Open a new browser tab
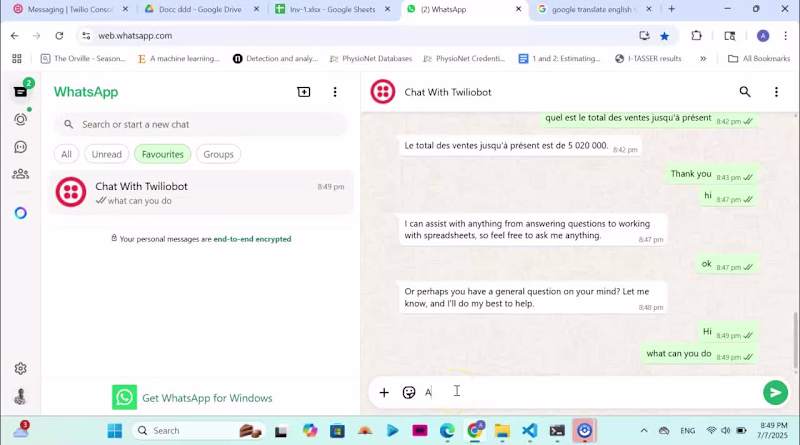The image size is (800, 445). click(671, 9)
